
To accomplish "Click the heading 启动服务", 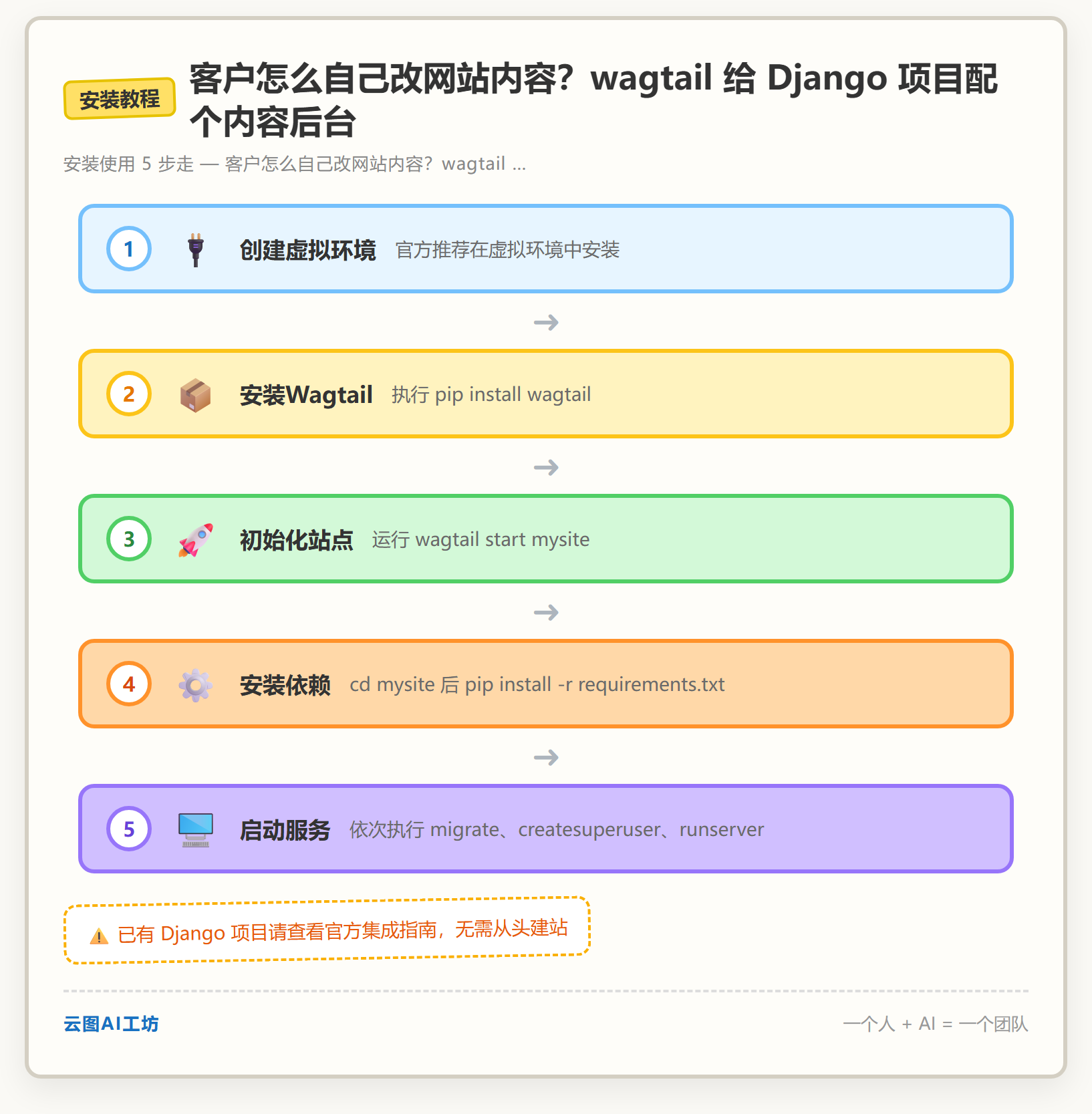I will [285, 830].
